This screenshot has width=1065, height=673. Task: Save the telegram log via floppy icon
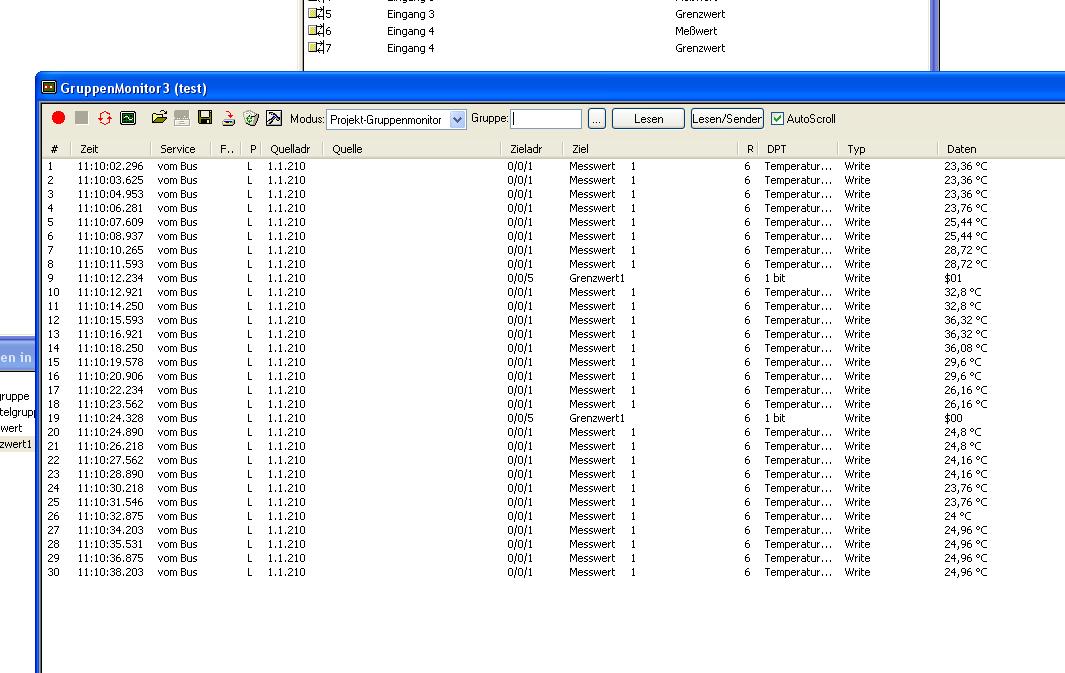click(x=205, y=118)
